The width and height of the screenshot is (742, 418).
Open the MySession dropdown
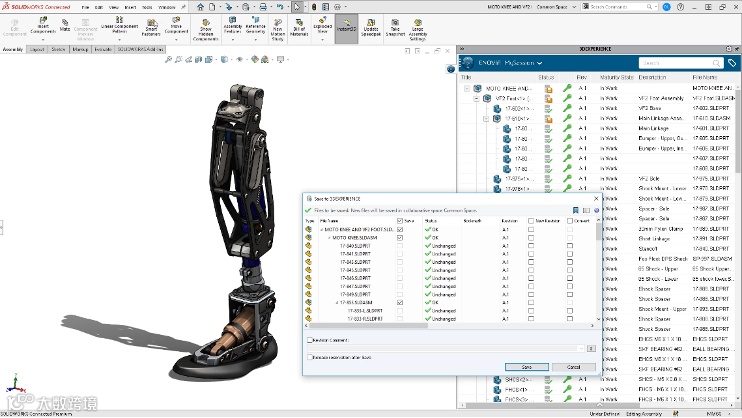[x=539, y=63]
